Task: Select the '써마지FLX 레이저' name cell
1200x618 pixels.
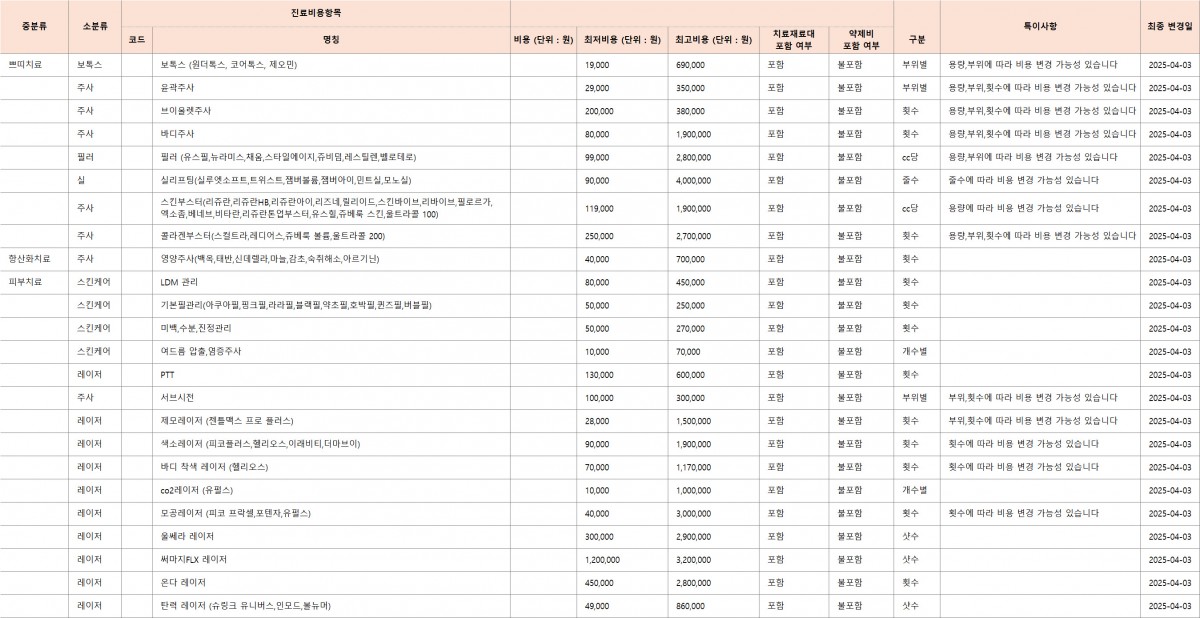Action: [331, 559]
